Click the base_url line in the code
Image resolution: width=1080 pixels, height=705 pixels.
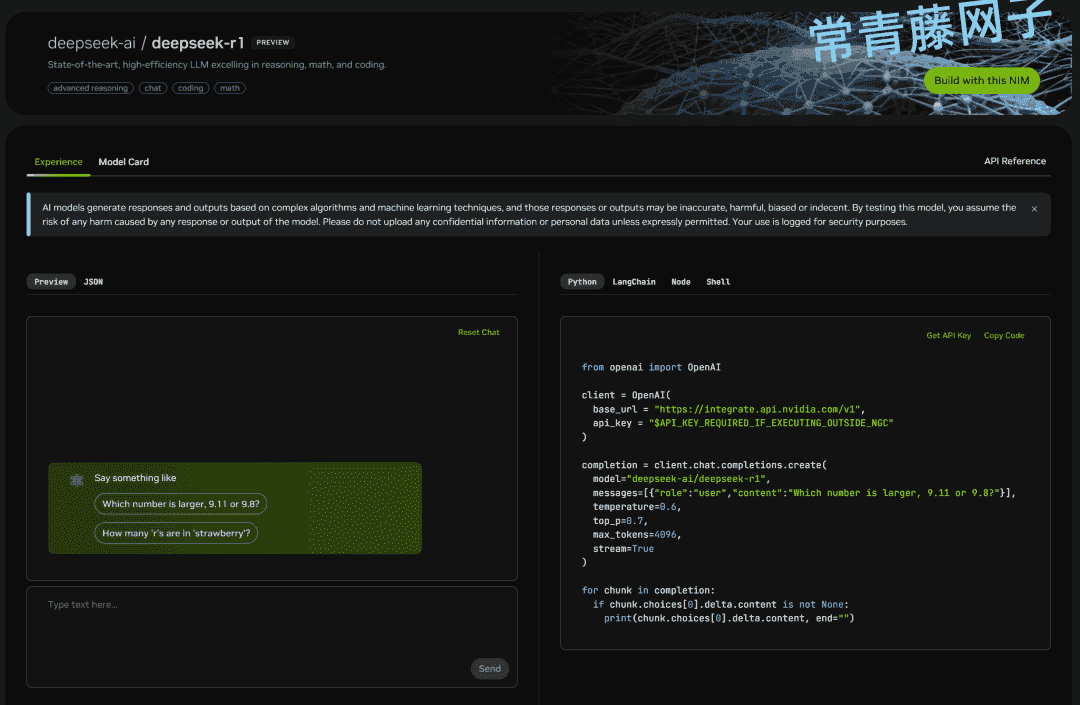point(729,409)
